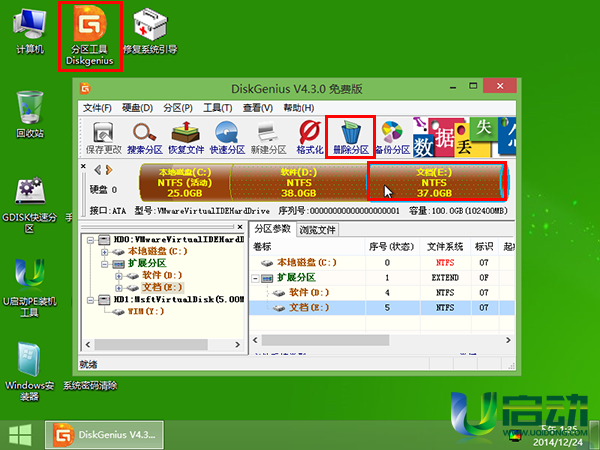
Task: Switch to the 浏览文件 tab
Action: (317, 230)
